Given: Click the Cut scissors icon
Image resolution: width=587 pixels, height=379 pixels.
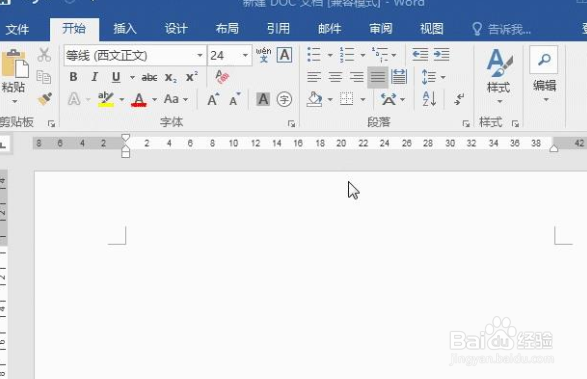Looking at the screenshot, I should (x=44, y=55).
